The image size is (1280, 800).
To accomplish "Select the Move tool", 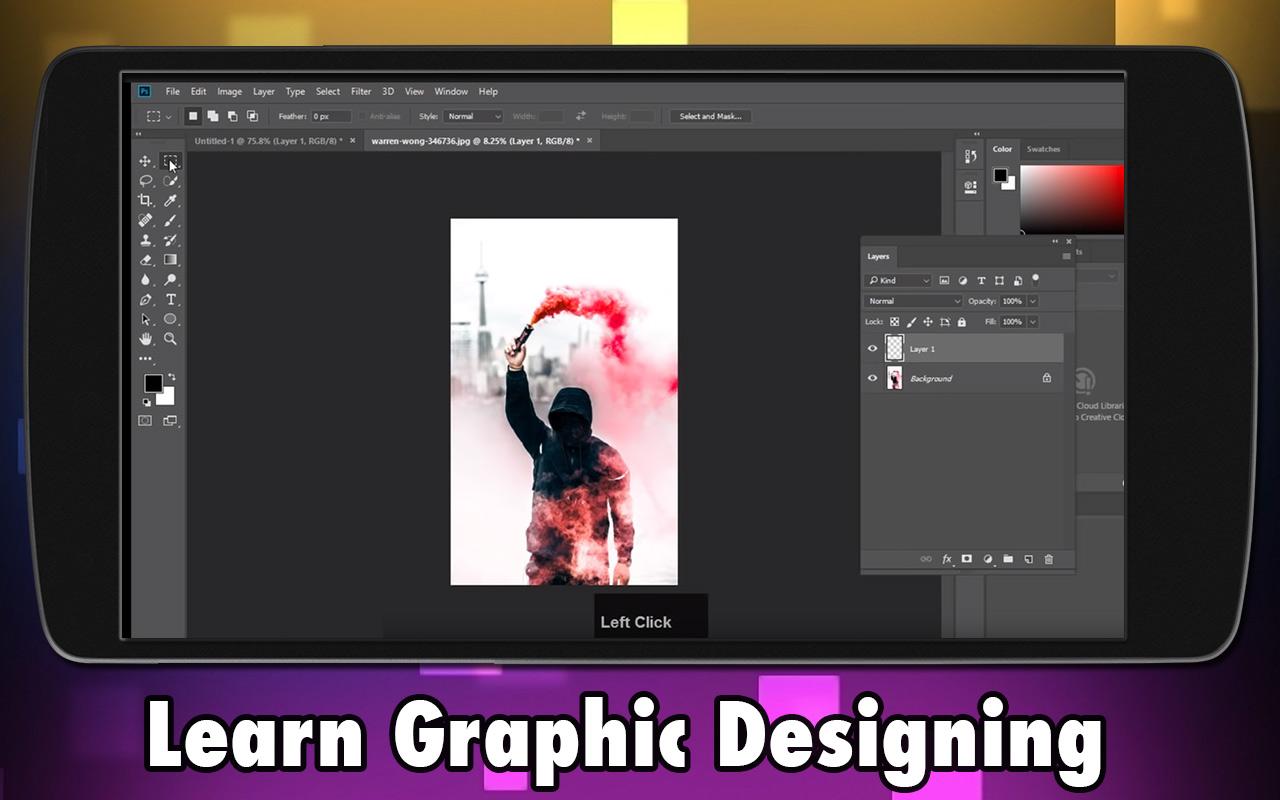I will click(x=145, y=161).
